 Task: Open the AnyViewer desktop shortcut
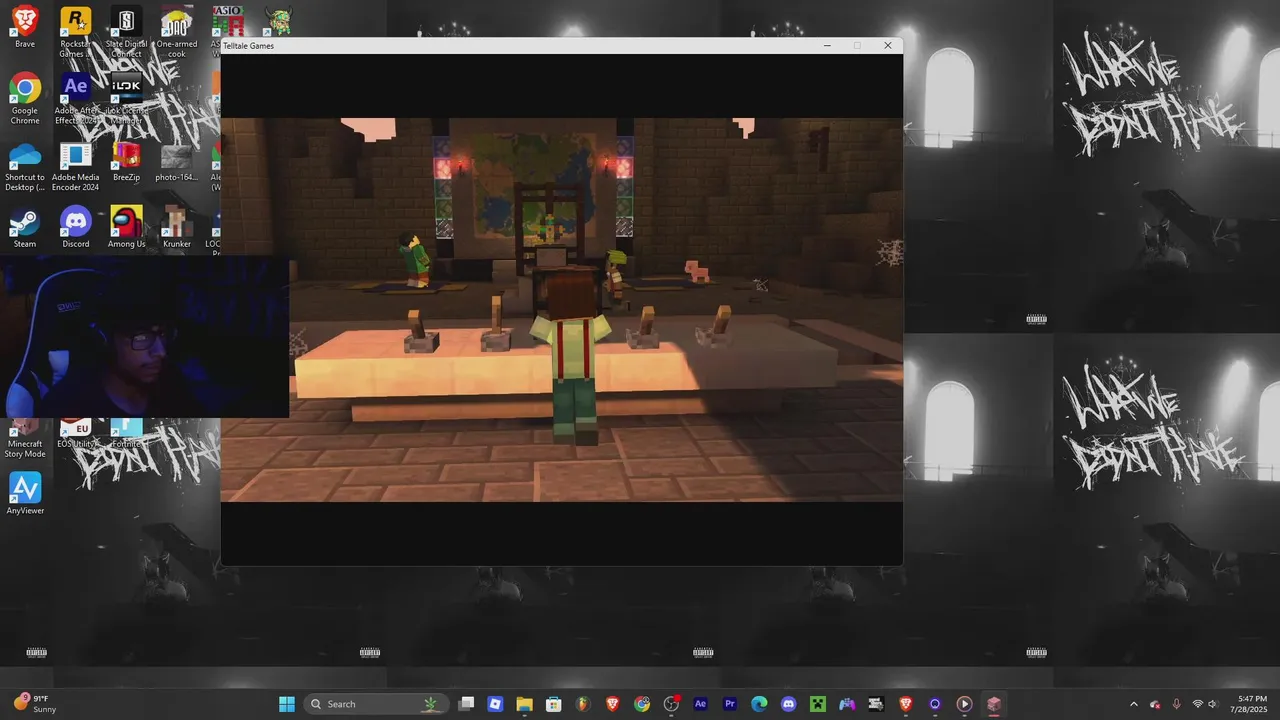coord(25,493)
